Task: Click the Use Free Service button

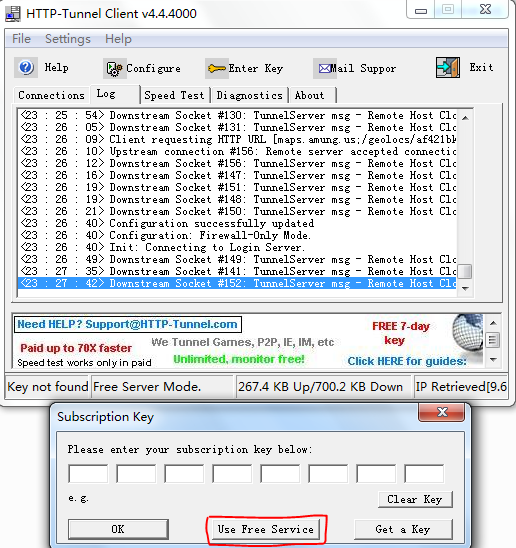Action: (266, 529)
